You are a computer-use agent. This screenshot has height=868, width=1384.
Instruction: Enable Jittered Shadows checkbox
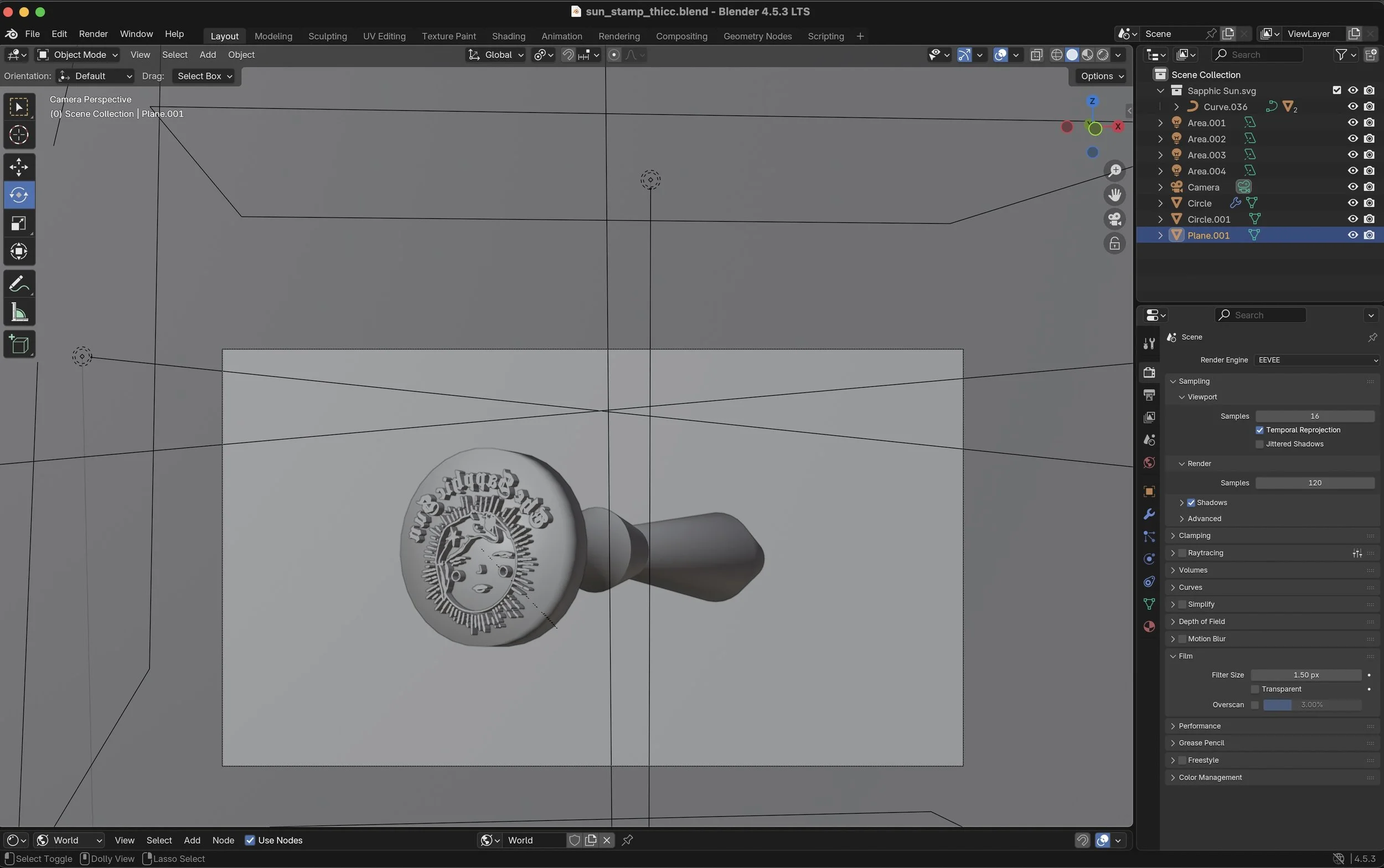1259,445
